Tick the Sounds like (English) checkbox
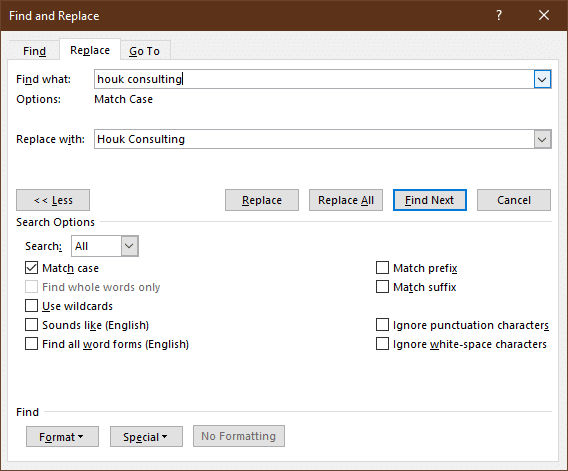Image resolution: width=568 pixels, height=471 pixels. (x=32, y=325)
